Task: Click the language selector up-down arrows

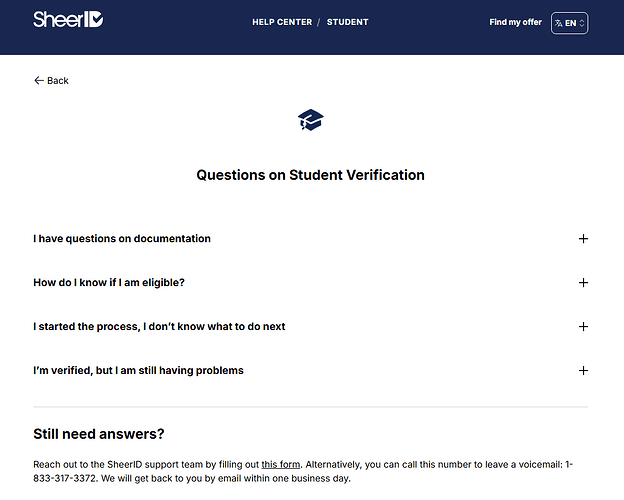Action: 581,23
